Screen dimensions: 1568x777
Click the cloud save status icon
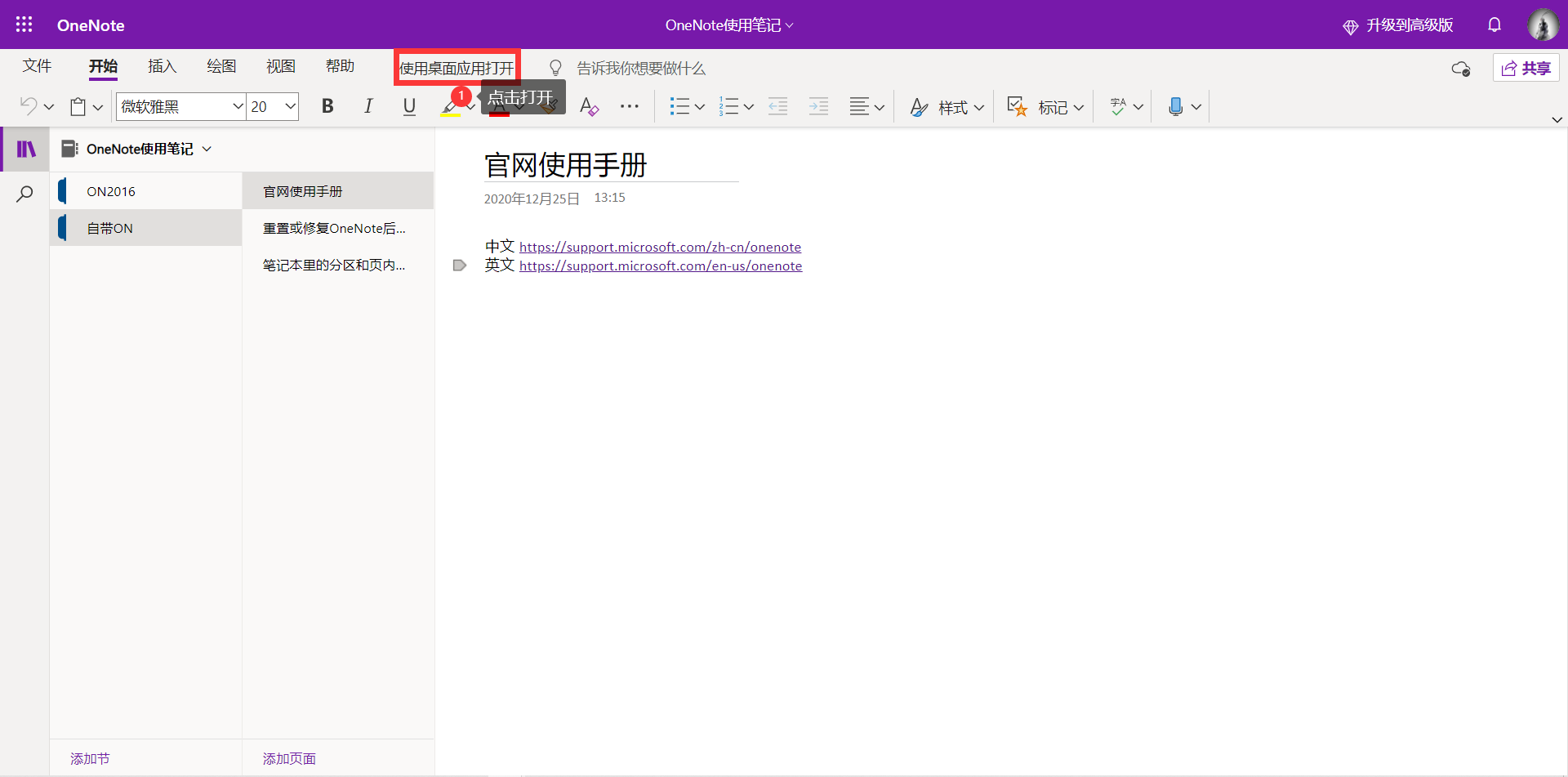1461,69
